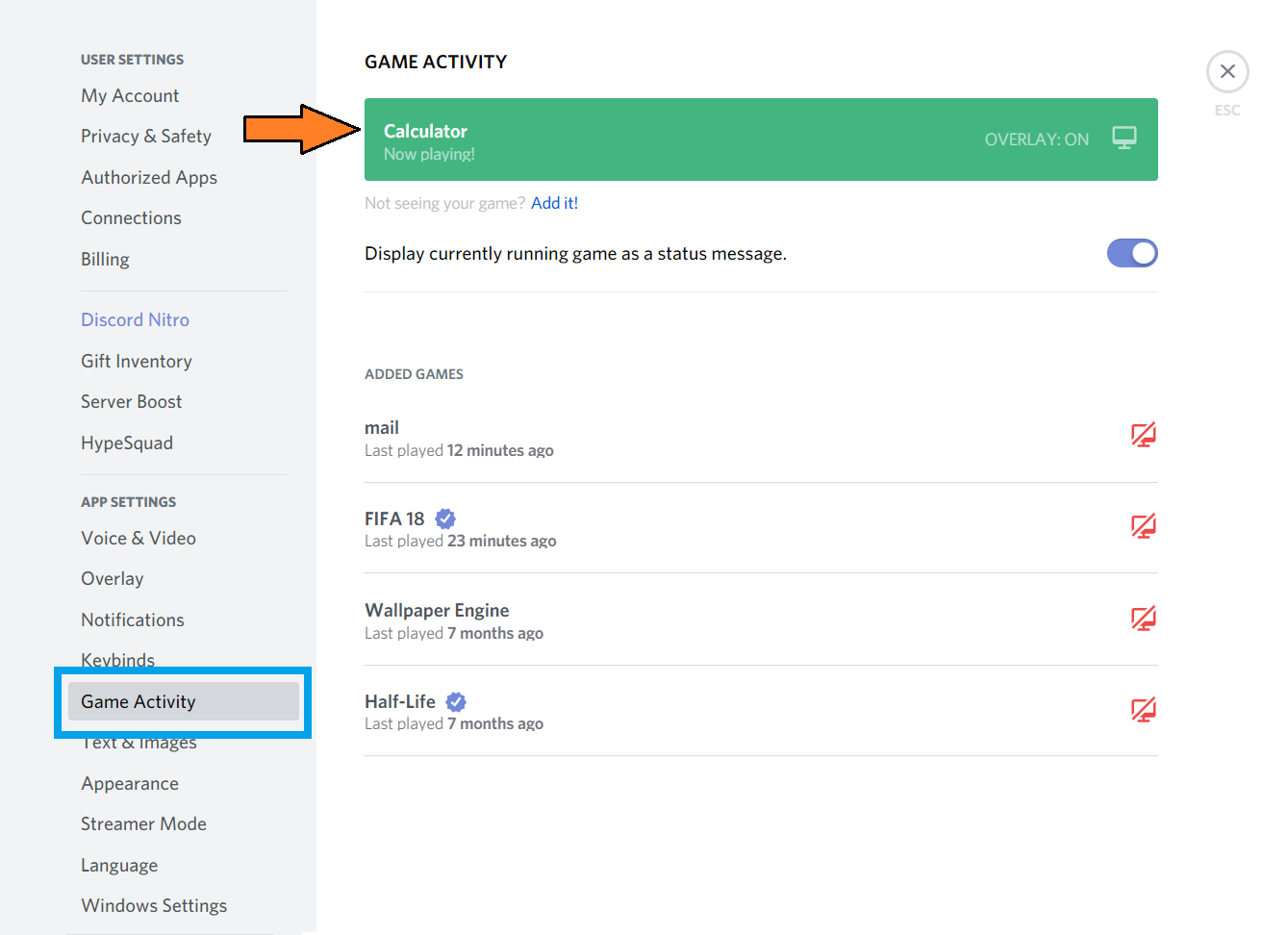
Task: Click the verified badge beside Half-Life
Action: 455,700
